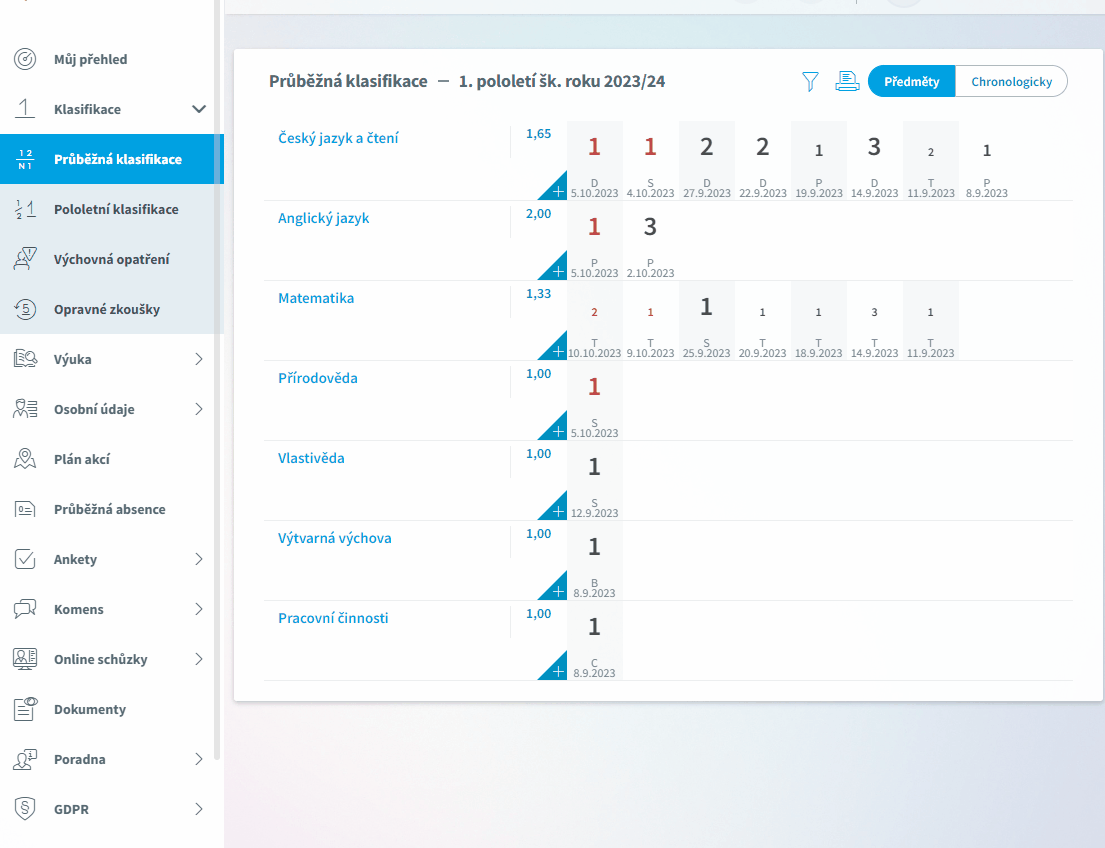Click the Dokumenty sidebar icon

(26, 709)
